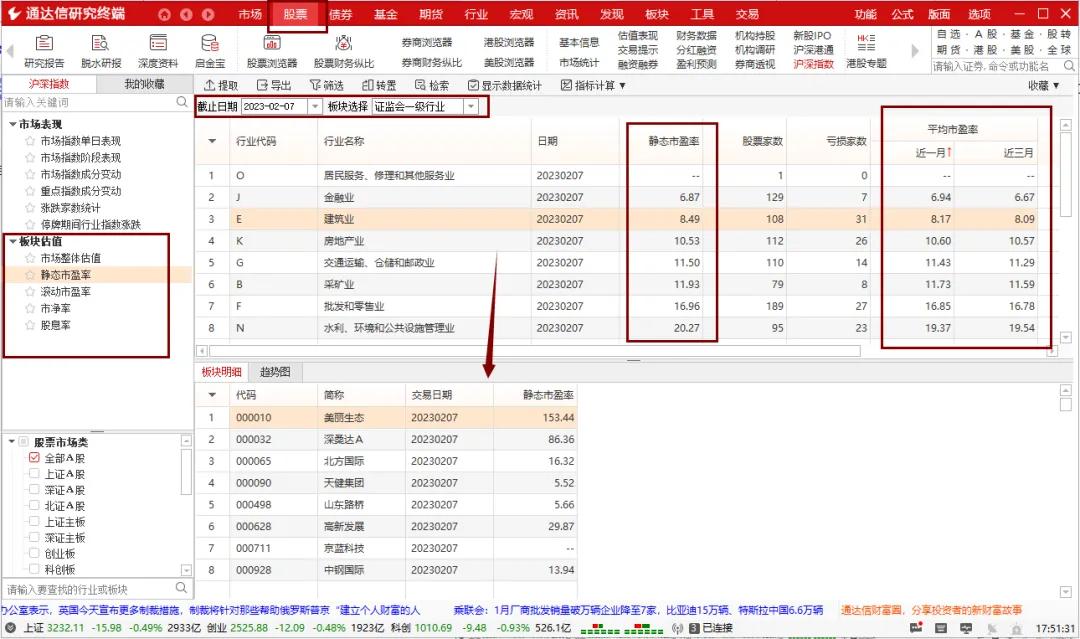
Task: Switch to the 基金 menu
Action: [386, 14]
